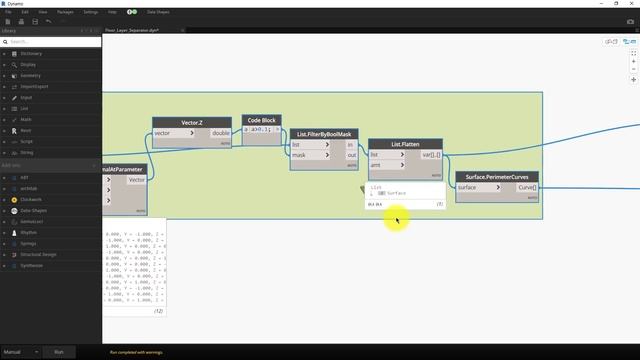640x360 pixels.
Task: Open the Data Shapes menu
Action: [158, 12]
